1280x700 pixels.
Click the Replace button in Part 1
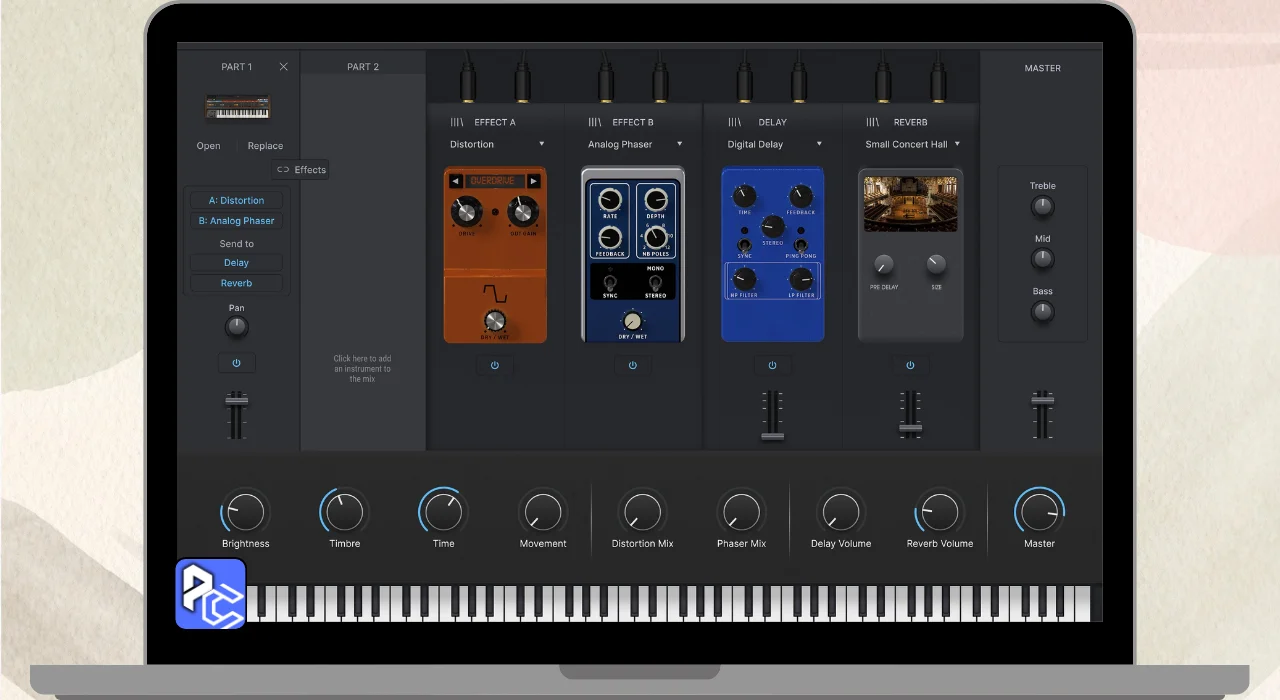pyautogui.click(x=265, y=146)
